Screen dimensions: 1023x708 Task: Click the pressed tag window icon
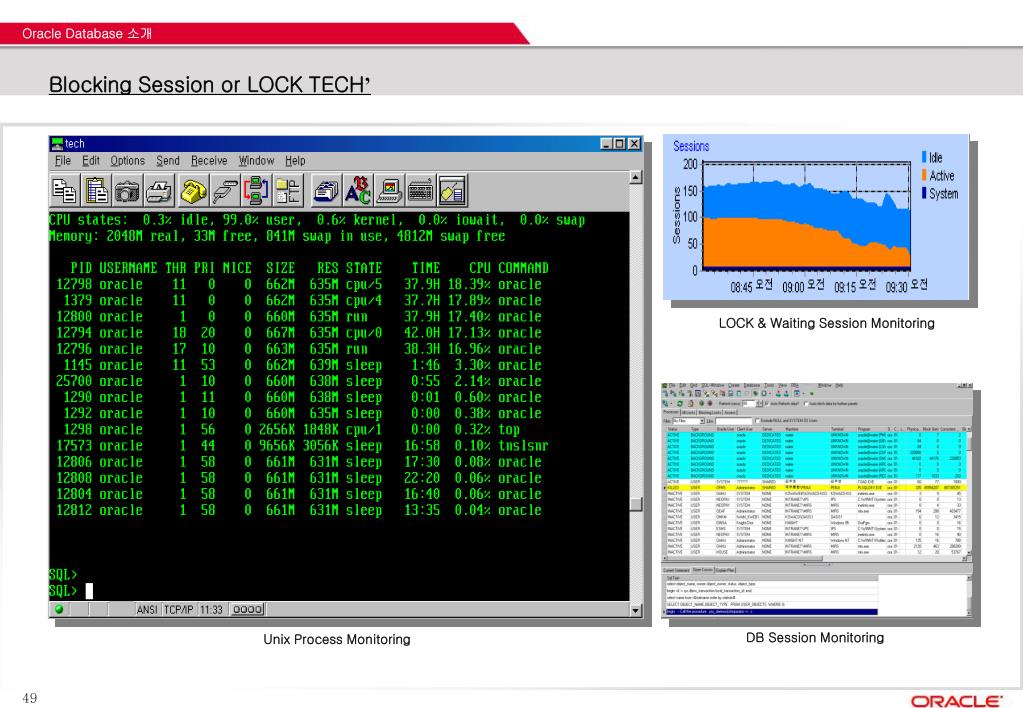click(x=452, y=191)
